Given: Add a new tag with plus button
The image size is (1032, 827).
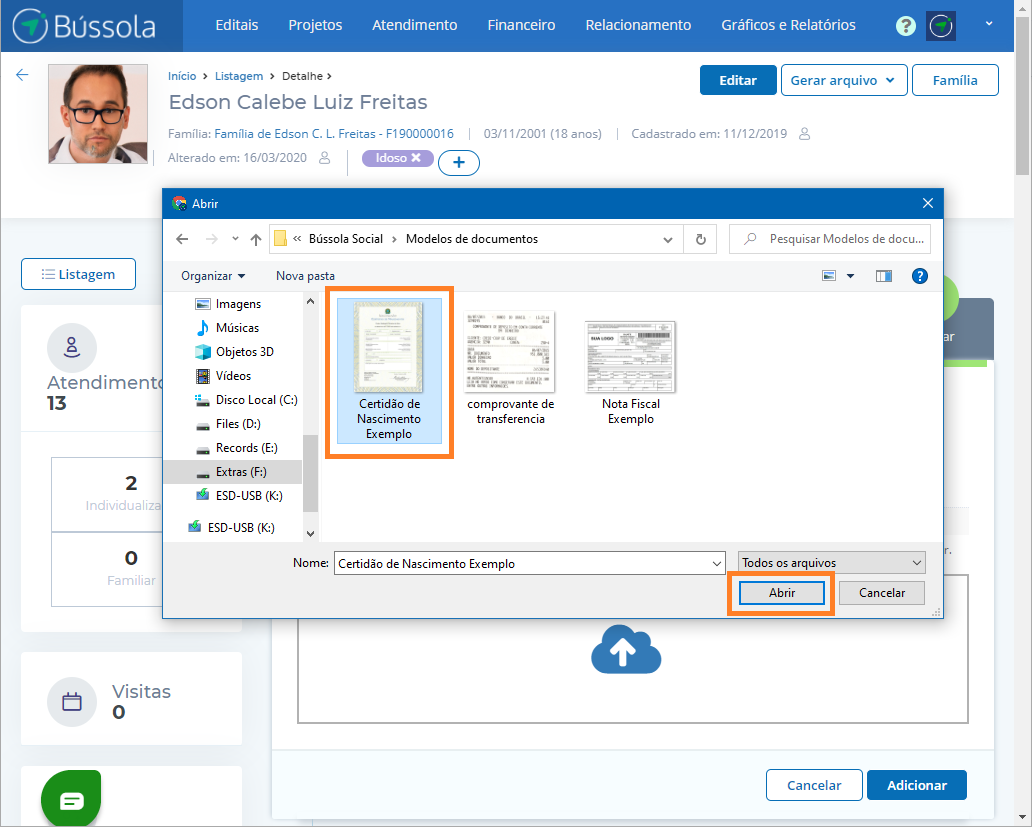Looking at the screenshot, I should (x=458, y=162).
